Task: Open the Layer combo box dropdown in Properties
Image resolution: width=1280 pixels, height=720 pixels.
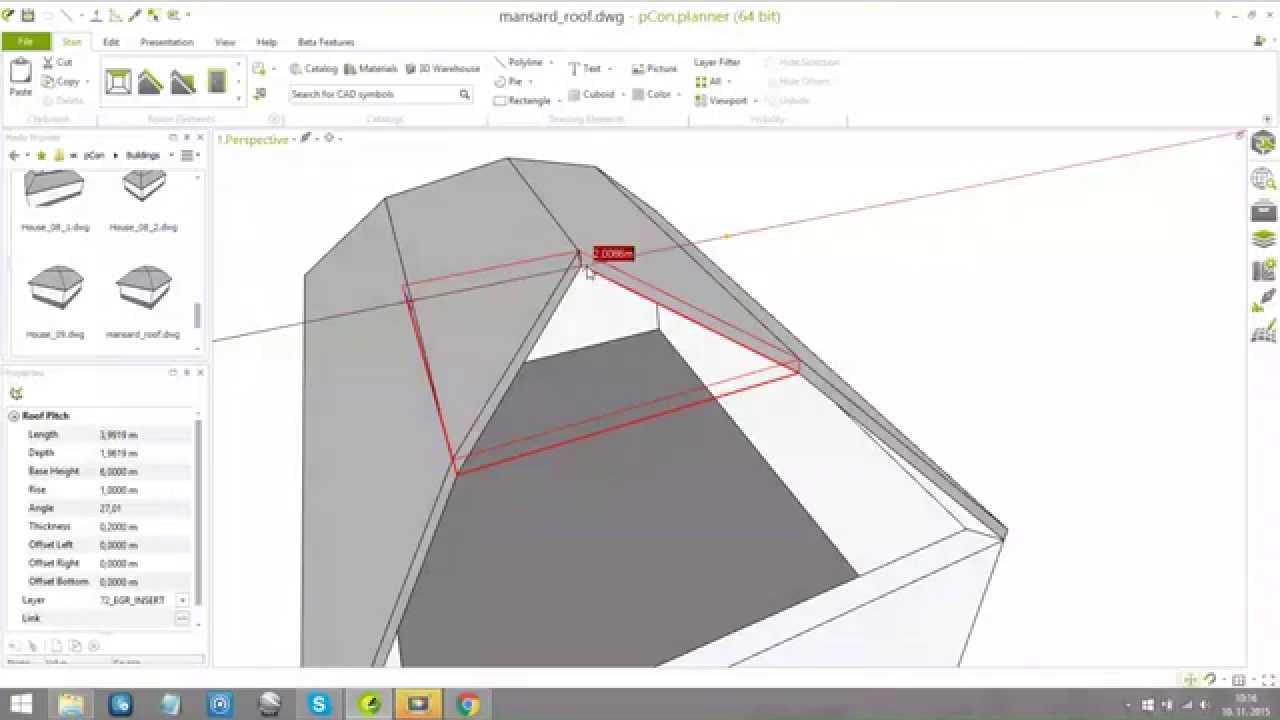Action: click(182, 600)
